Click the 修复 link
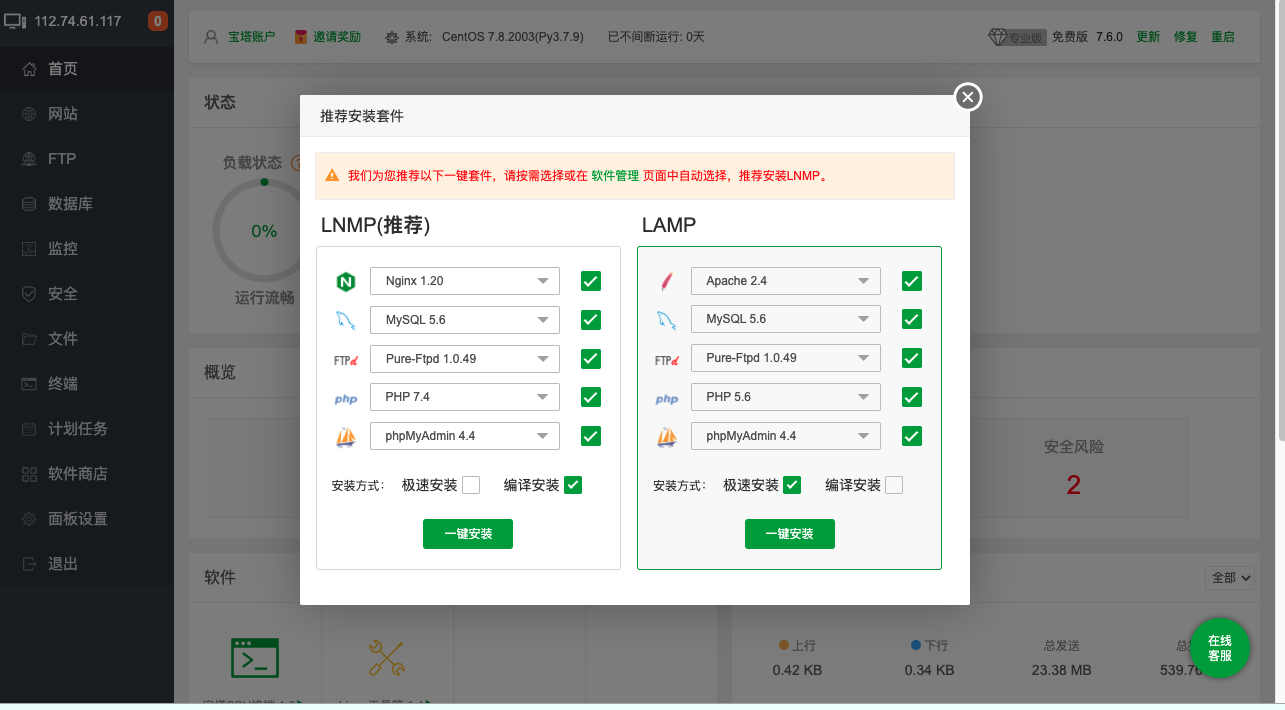The height and width of the screenshot is (710, 1285). click(x=1185, y=37)
